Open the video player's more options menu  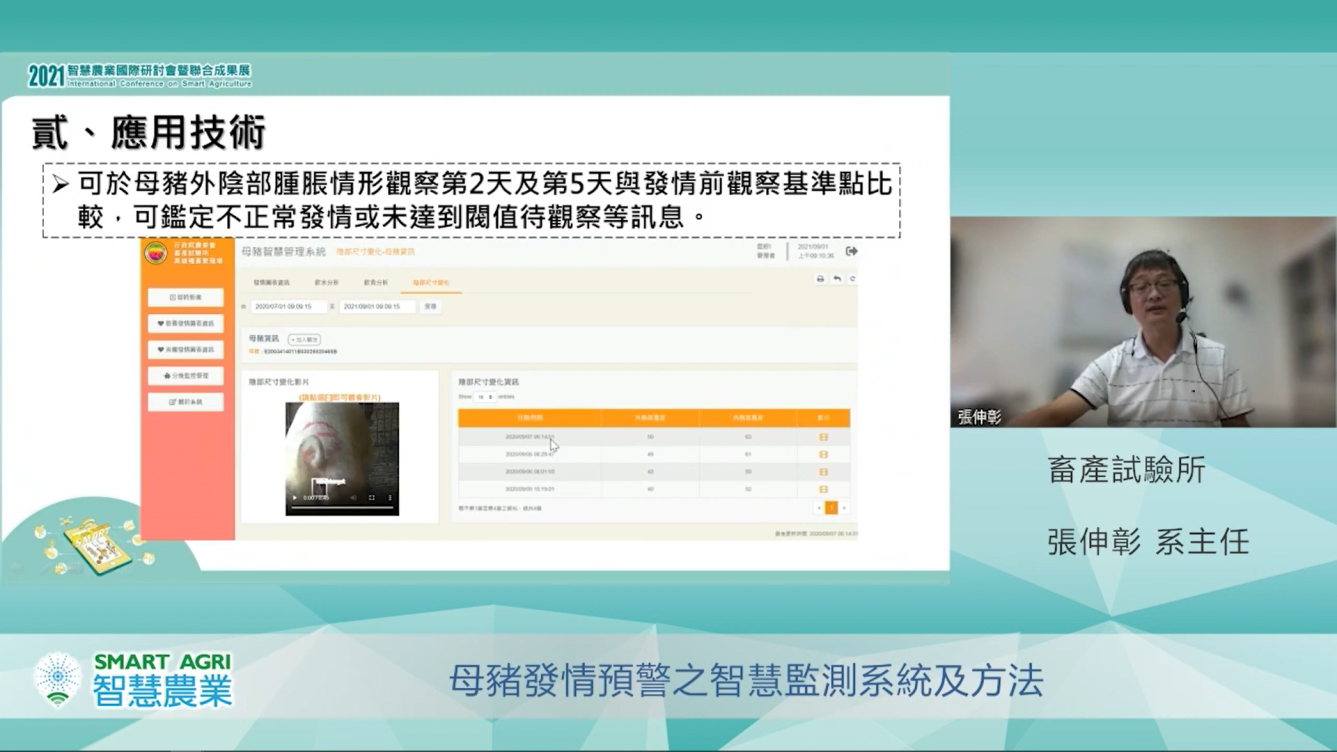[x=390, y=497]
